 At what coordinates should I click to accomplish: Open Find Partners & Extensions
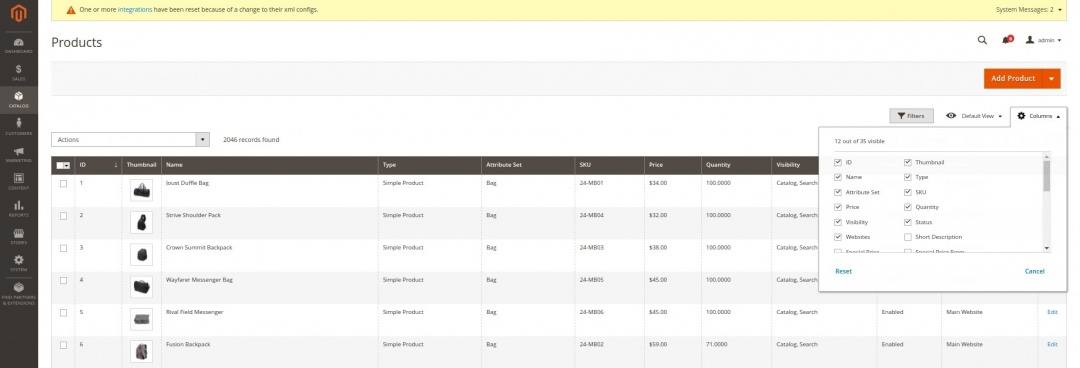coord(19,293)
